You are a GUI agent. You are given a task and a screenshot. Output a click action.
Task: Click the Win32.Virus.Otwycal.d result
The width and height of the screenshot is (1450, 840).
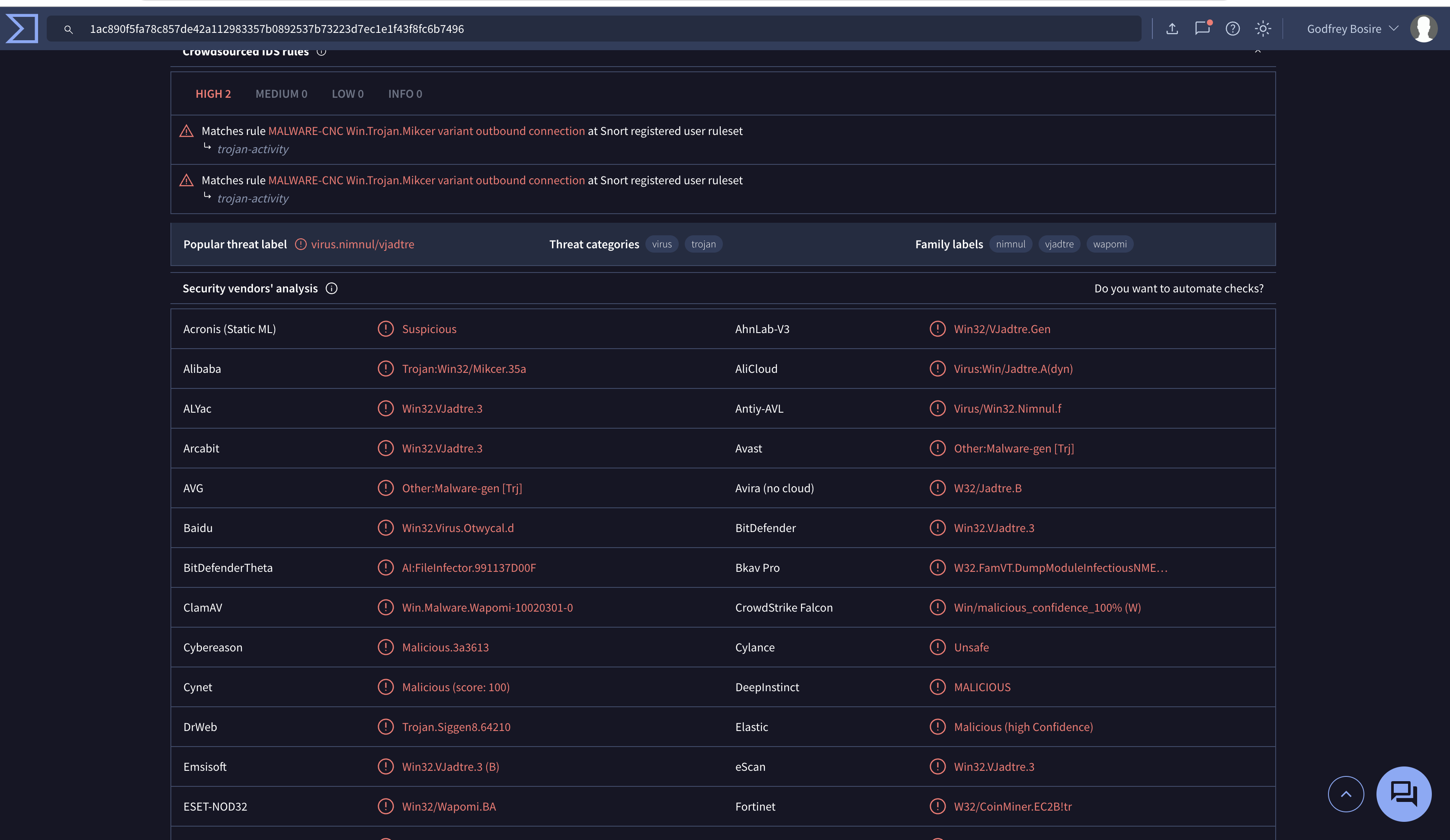[458, 528]
